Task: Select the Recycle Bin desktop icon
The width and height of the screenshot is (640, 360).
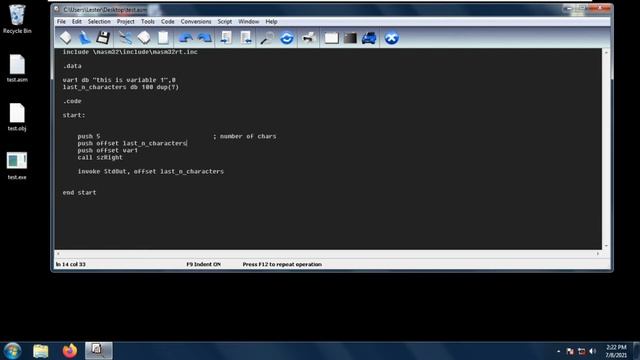Action: 17,19
